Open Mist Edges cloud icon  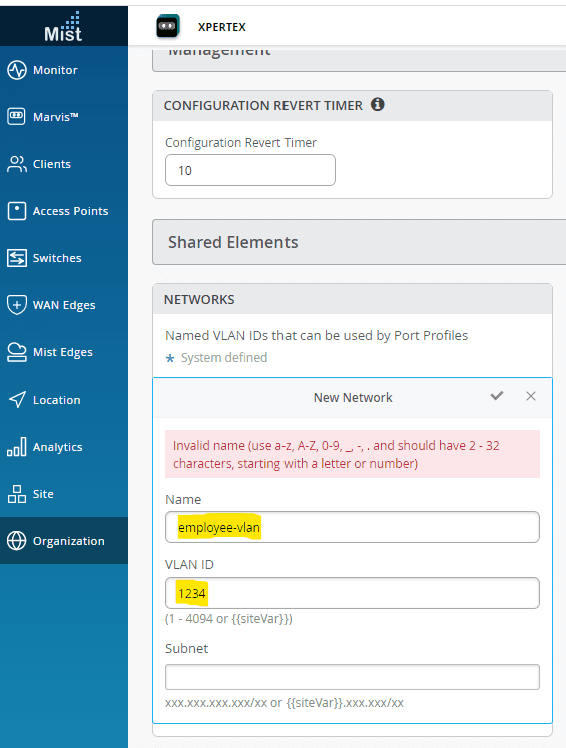17,352
